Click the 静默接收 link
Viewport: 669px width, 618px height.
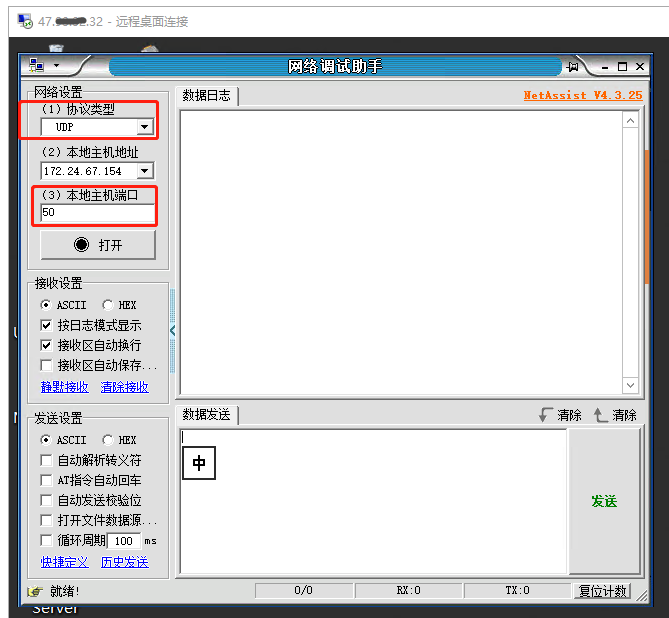click(x=64, y=387)
